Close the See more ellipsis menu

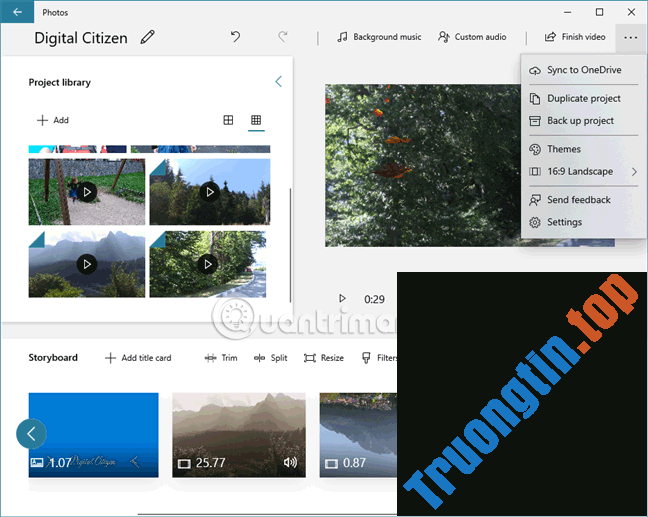[630, 37]
